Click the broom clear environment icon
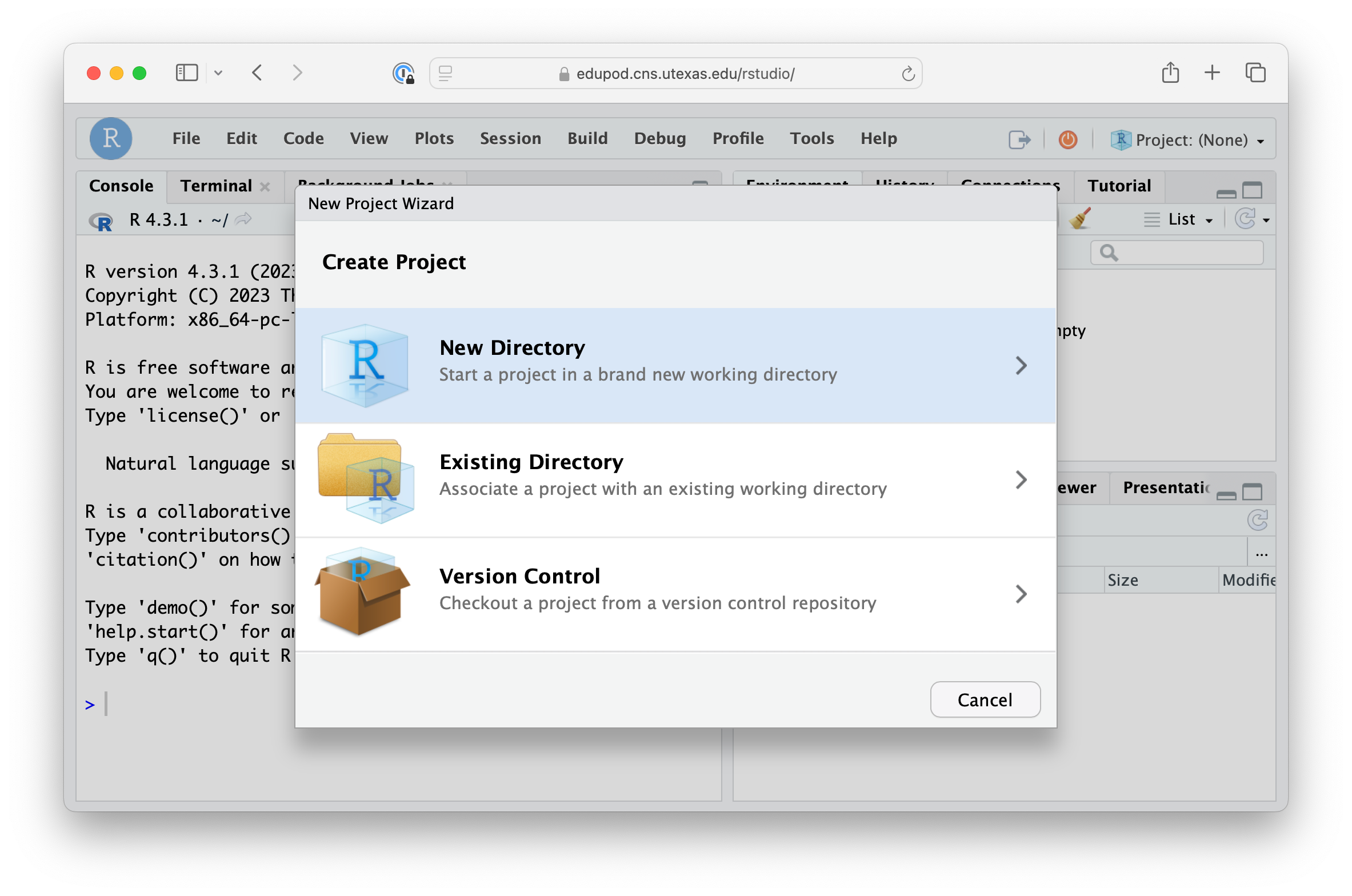The image size is (1352, 896). 1079,219
